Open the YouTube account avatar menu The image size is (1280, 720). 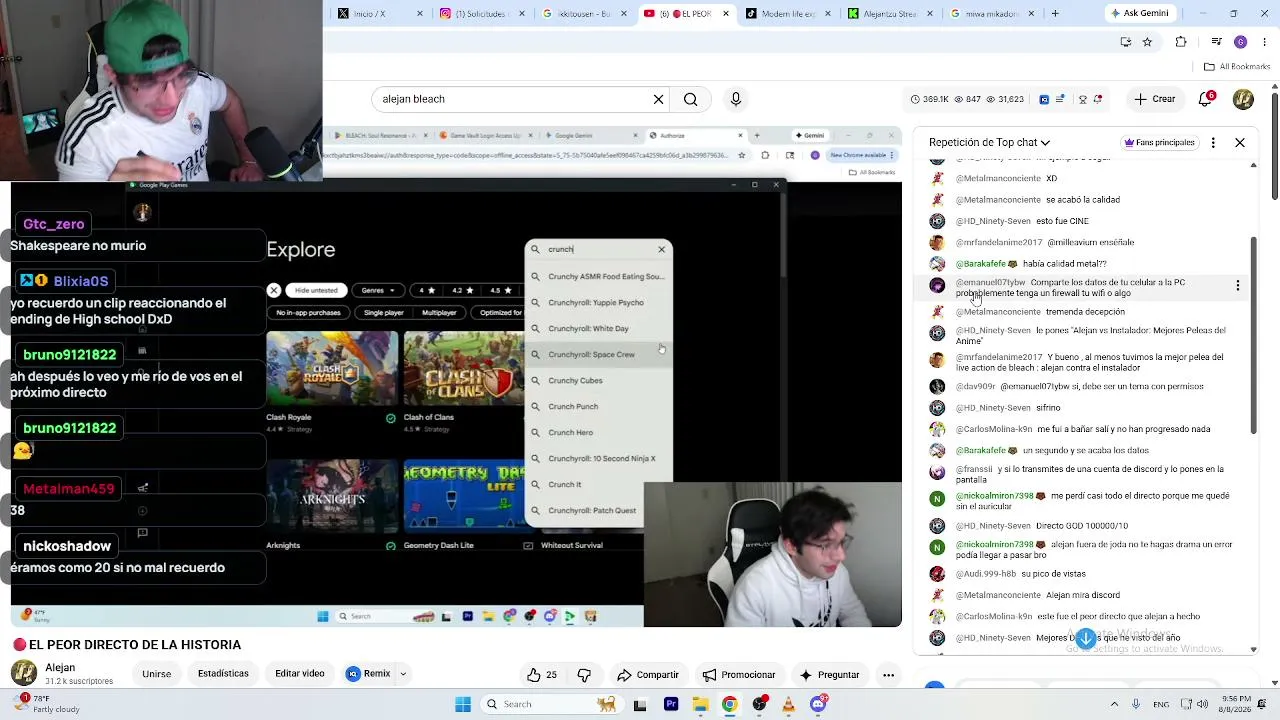click(x=1243, y=99)
